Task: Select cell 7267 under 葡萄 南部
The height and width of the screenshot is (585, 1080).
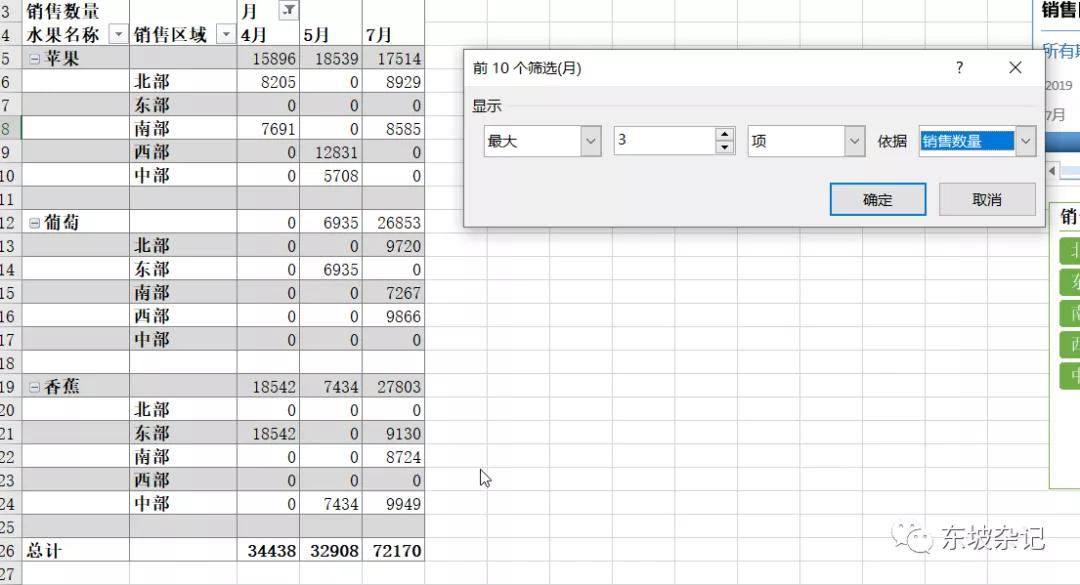Action: (x=393, y=293)
